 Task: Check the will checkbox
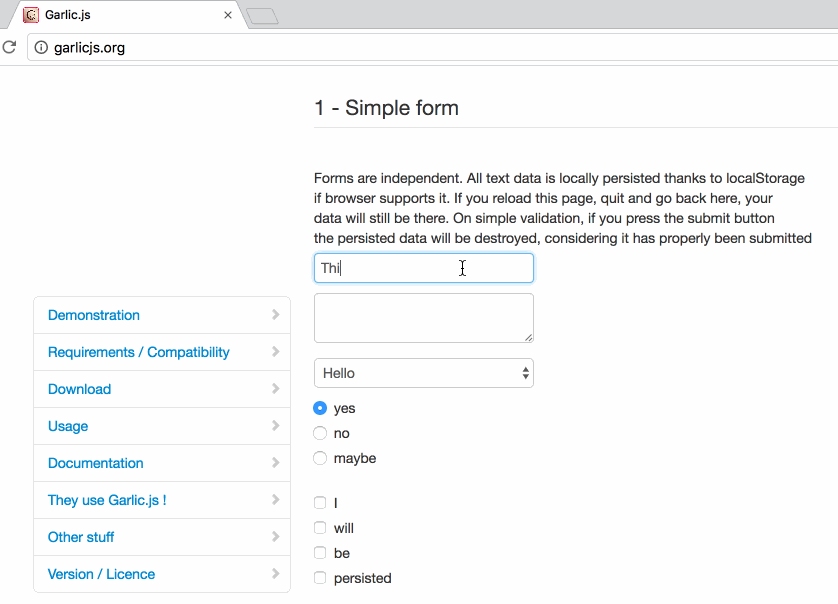[x=320, y=528]
